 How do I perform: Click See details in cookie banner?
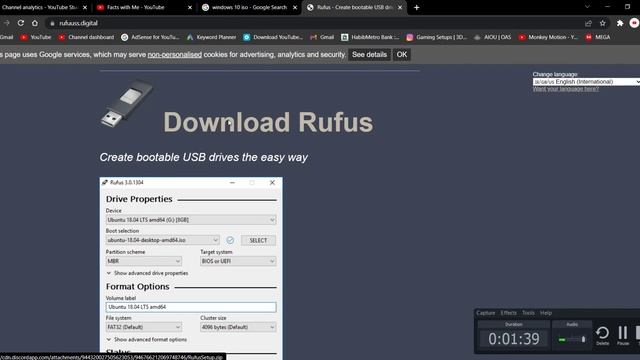pyautogui.click(x=369, y=55)
